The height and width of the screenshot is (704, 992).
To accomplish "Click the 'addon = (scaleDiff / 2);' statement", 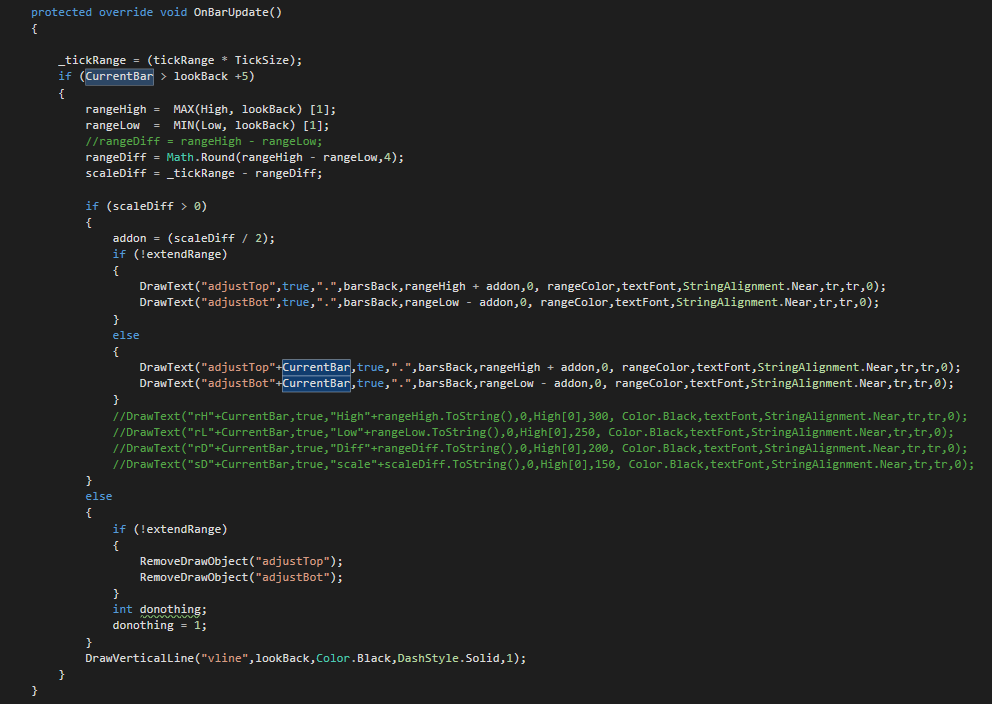I will (x=194, y=238).
